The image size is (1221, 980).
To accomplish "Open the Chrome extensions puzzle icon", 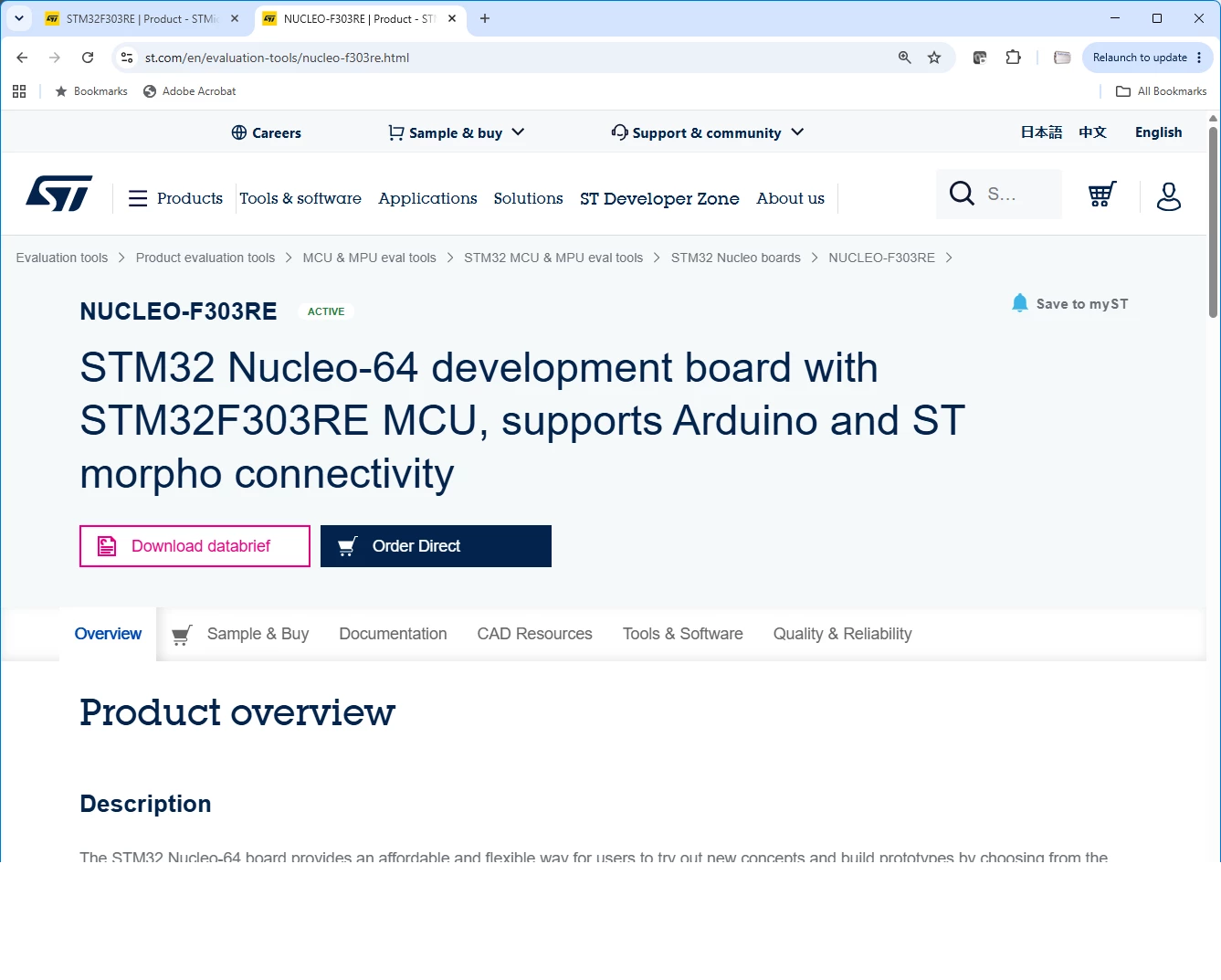I will 1013,58.
